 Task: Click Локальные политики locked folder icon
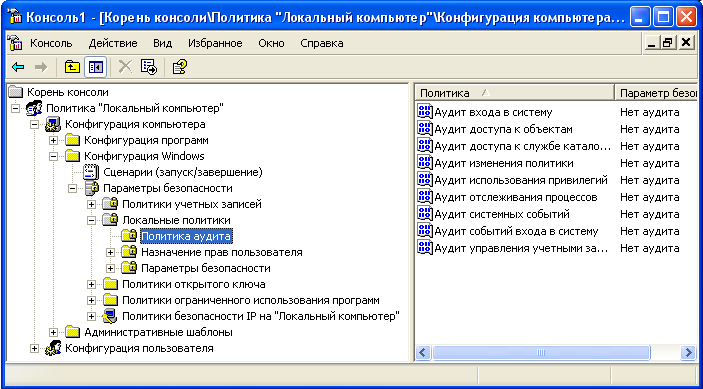110,220
